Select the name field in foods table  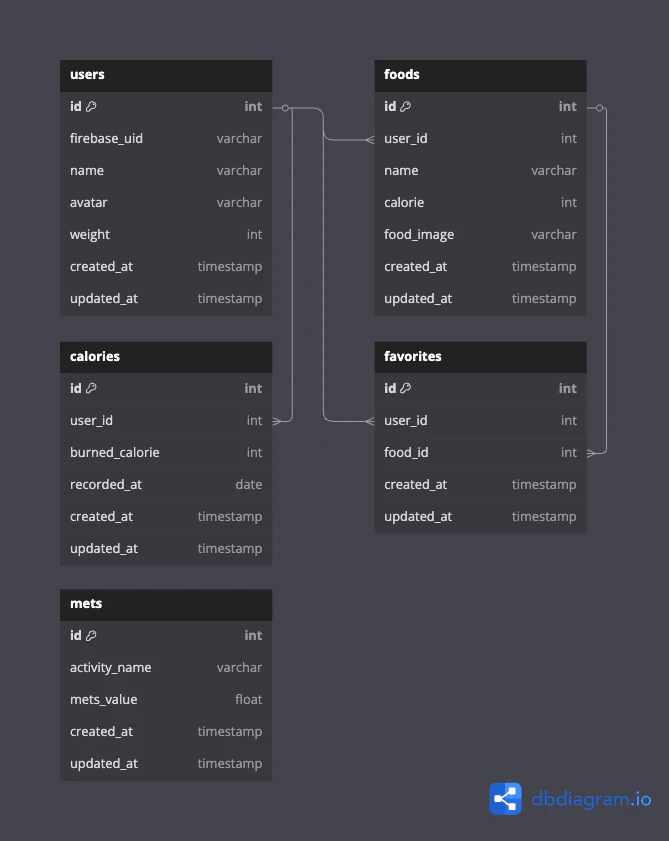click(480, 171)
